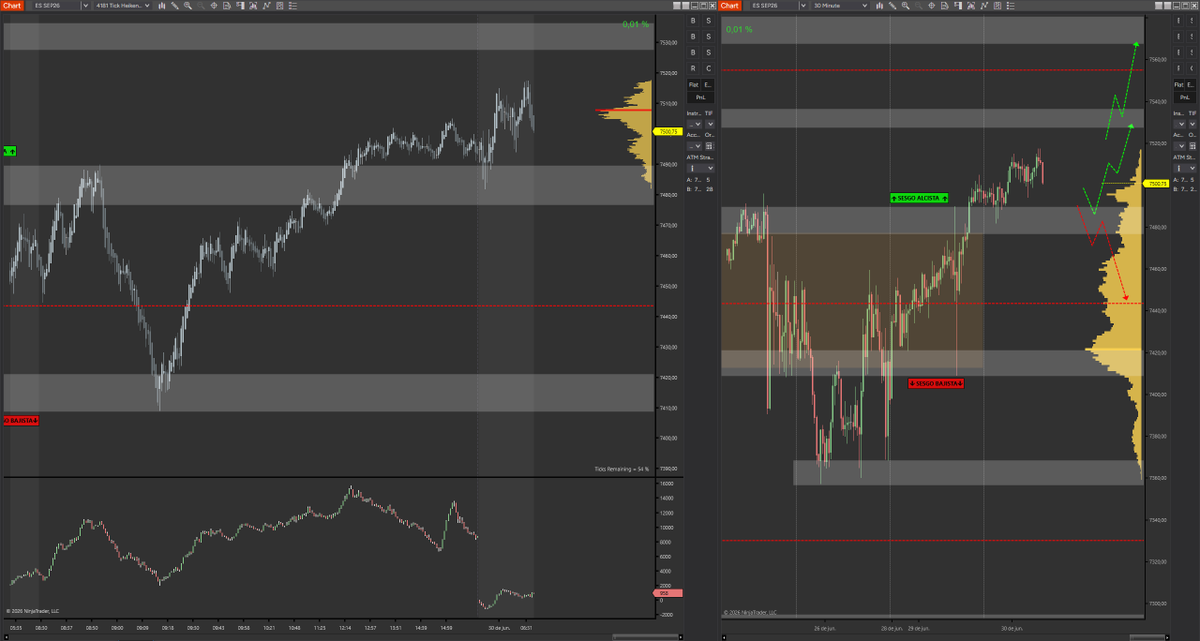This screenshot has height=641, width=1200.
Task: Open data series icon in 30 Minute chart toolbar
Action: pyautogui.click(x=997, y=5)
